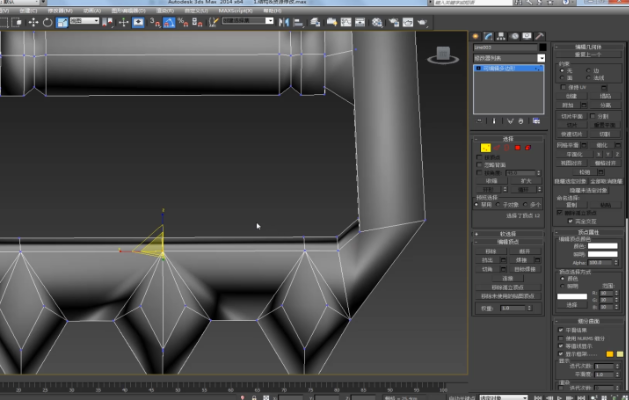Open the Animation menu
This screenshot has width=629, height=400.
point(92,11)
